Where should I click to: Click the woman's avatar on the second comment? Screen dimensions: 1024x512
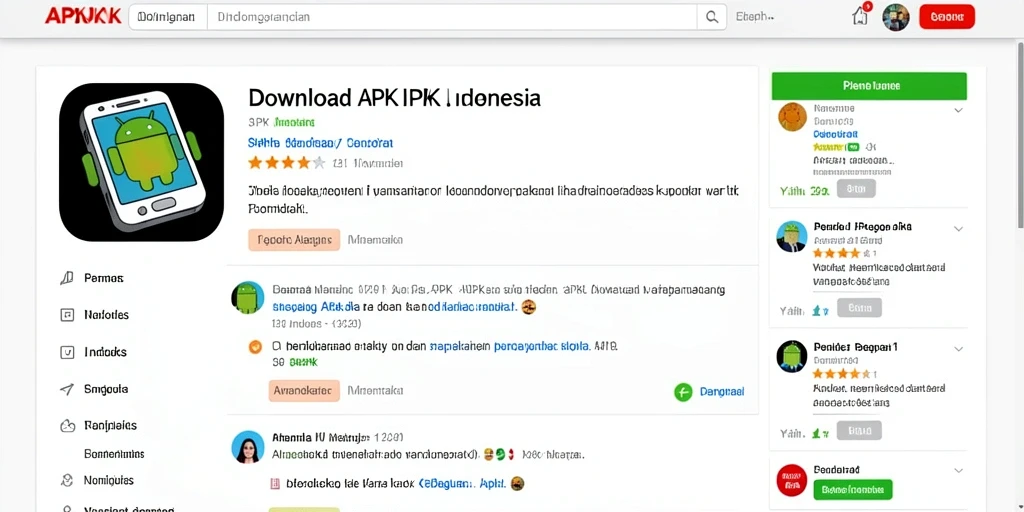(248, 447)
